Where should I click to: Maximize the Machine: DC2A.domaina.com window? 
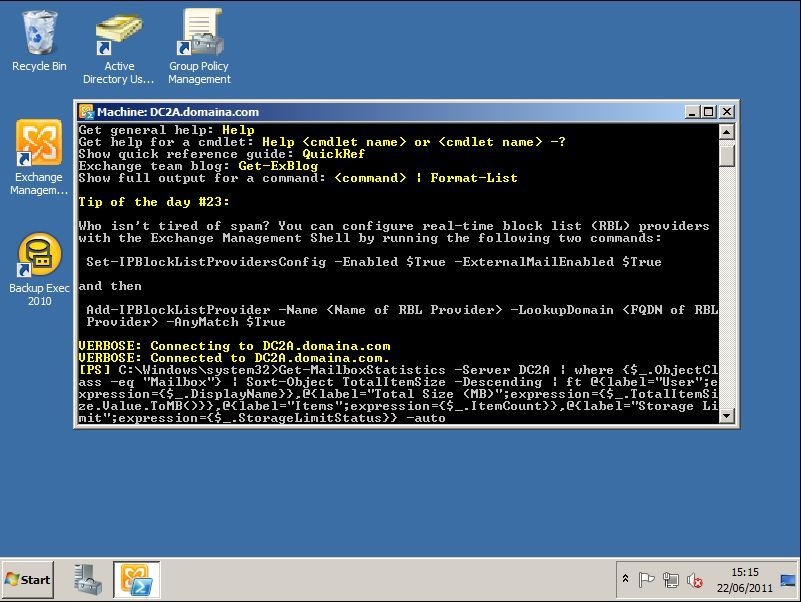click(x=708, y=111)
